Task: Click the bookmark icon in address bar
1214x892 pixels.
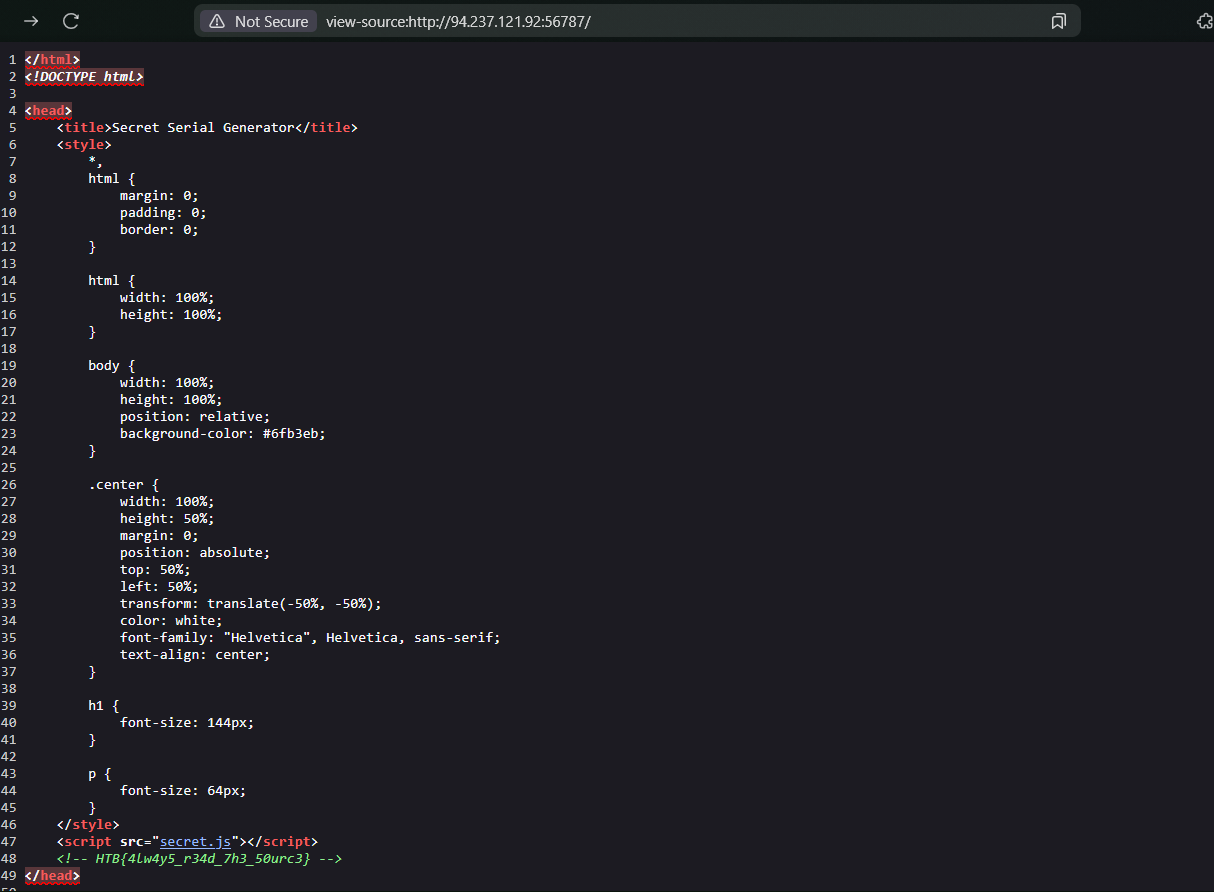Action: click(1058, 21)
